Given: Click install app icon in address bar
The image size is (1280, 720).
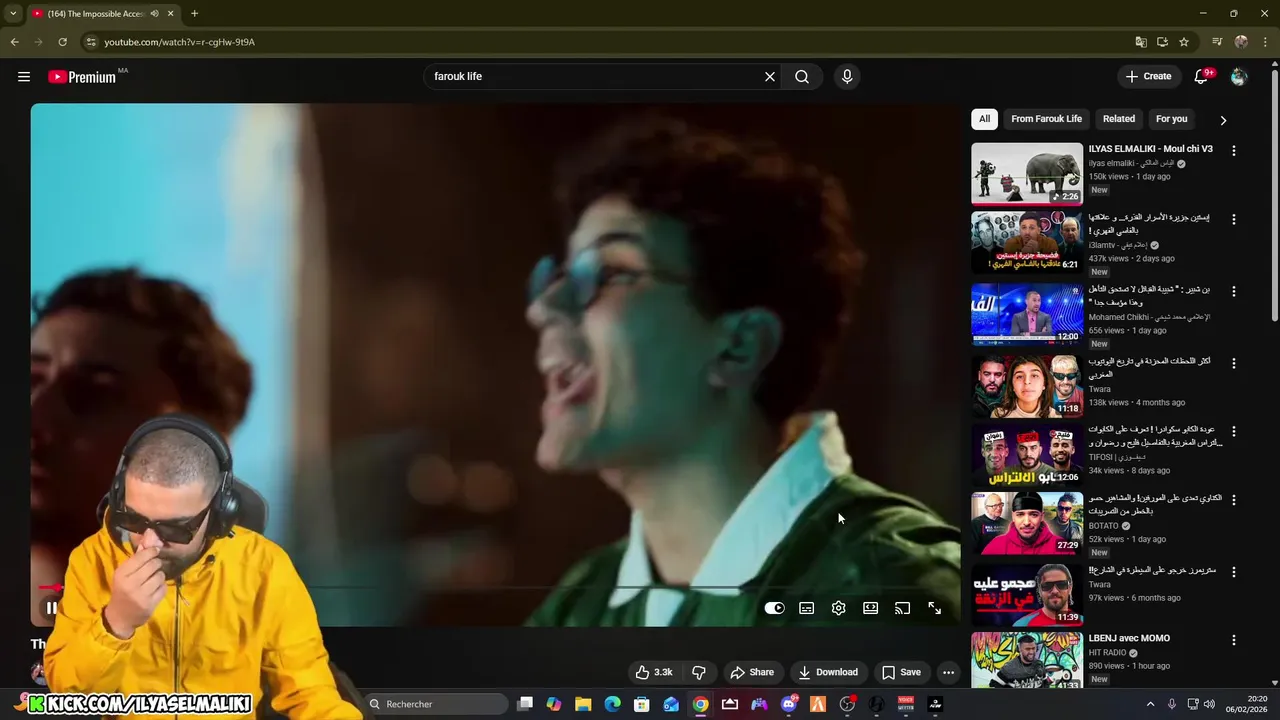Looking at the screenshot, I should [1162, 42].
